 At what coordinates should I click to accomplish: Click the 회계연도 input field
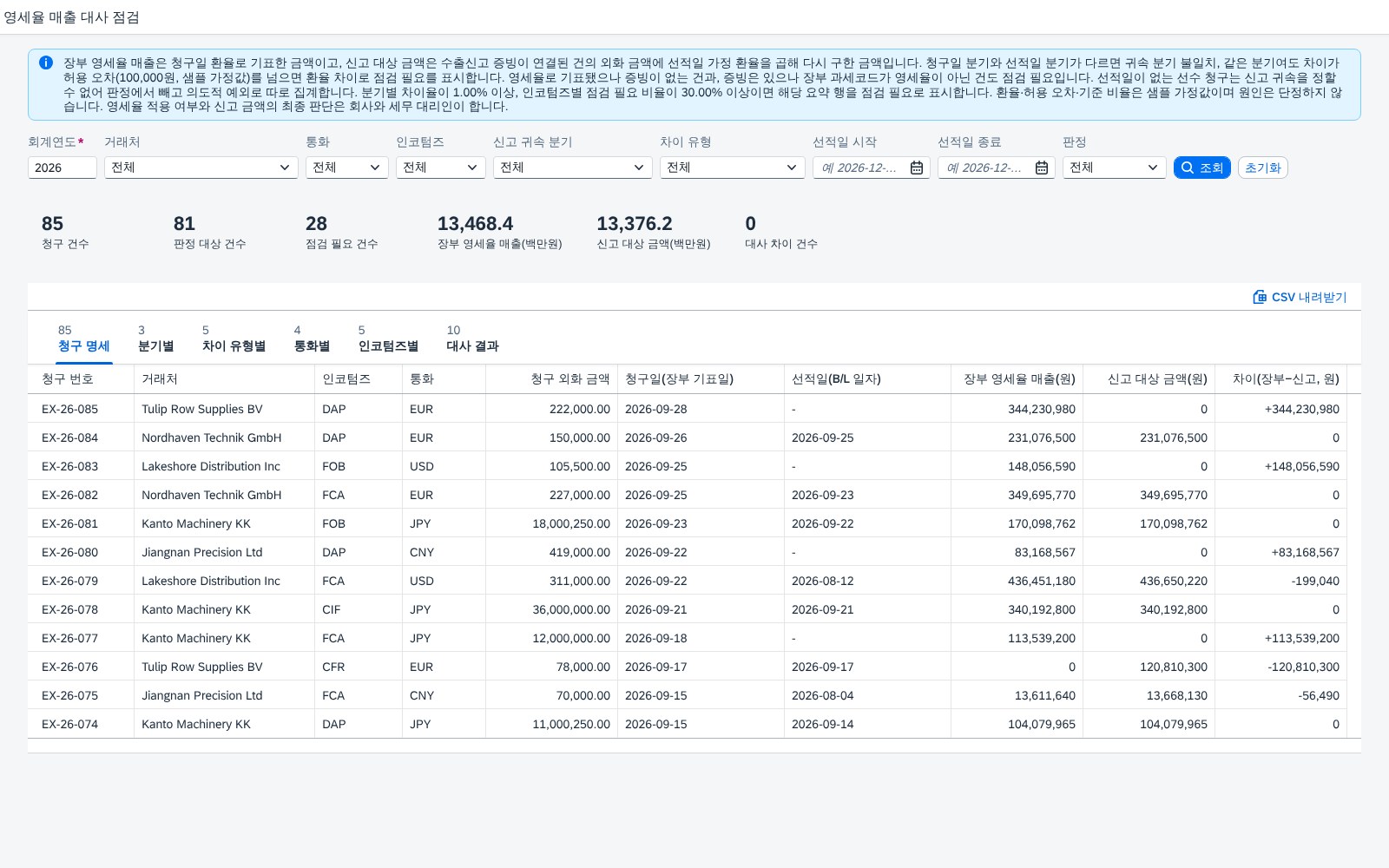point(63,168)
